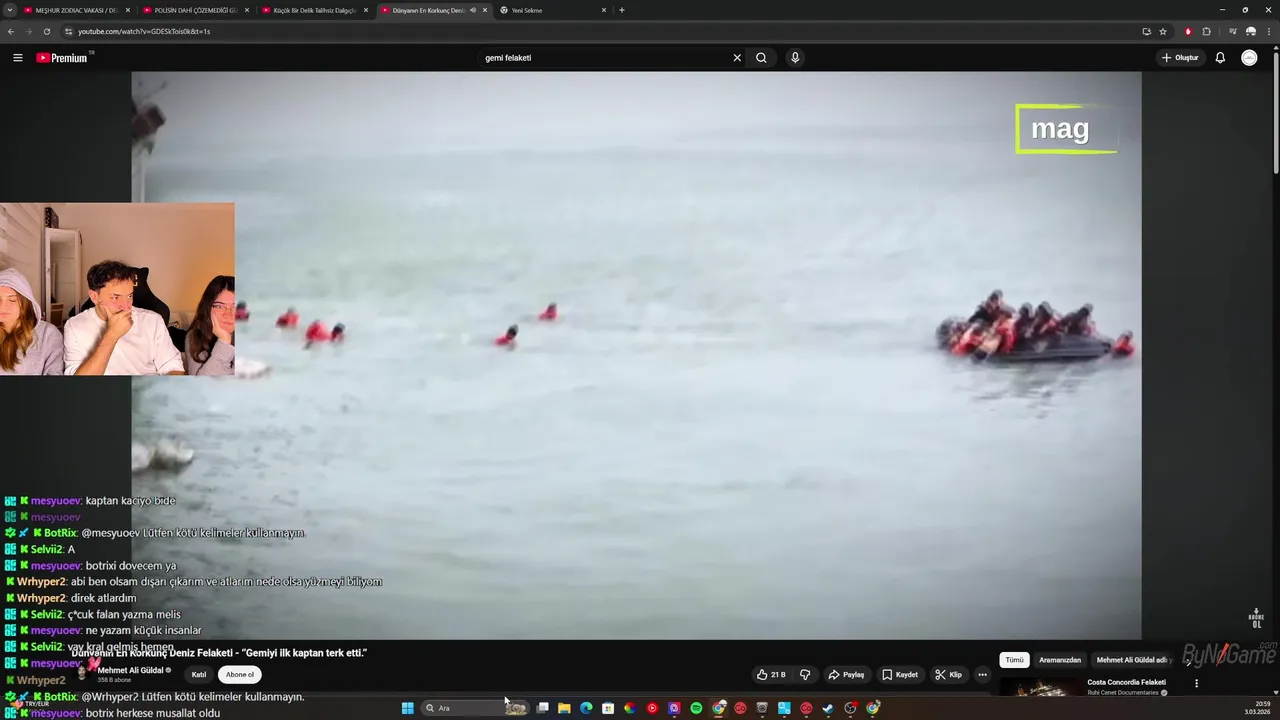Open the three-dot more actions menu

[982, 675]
